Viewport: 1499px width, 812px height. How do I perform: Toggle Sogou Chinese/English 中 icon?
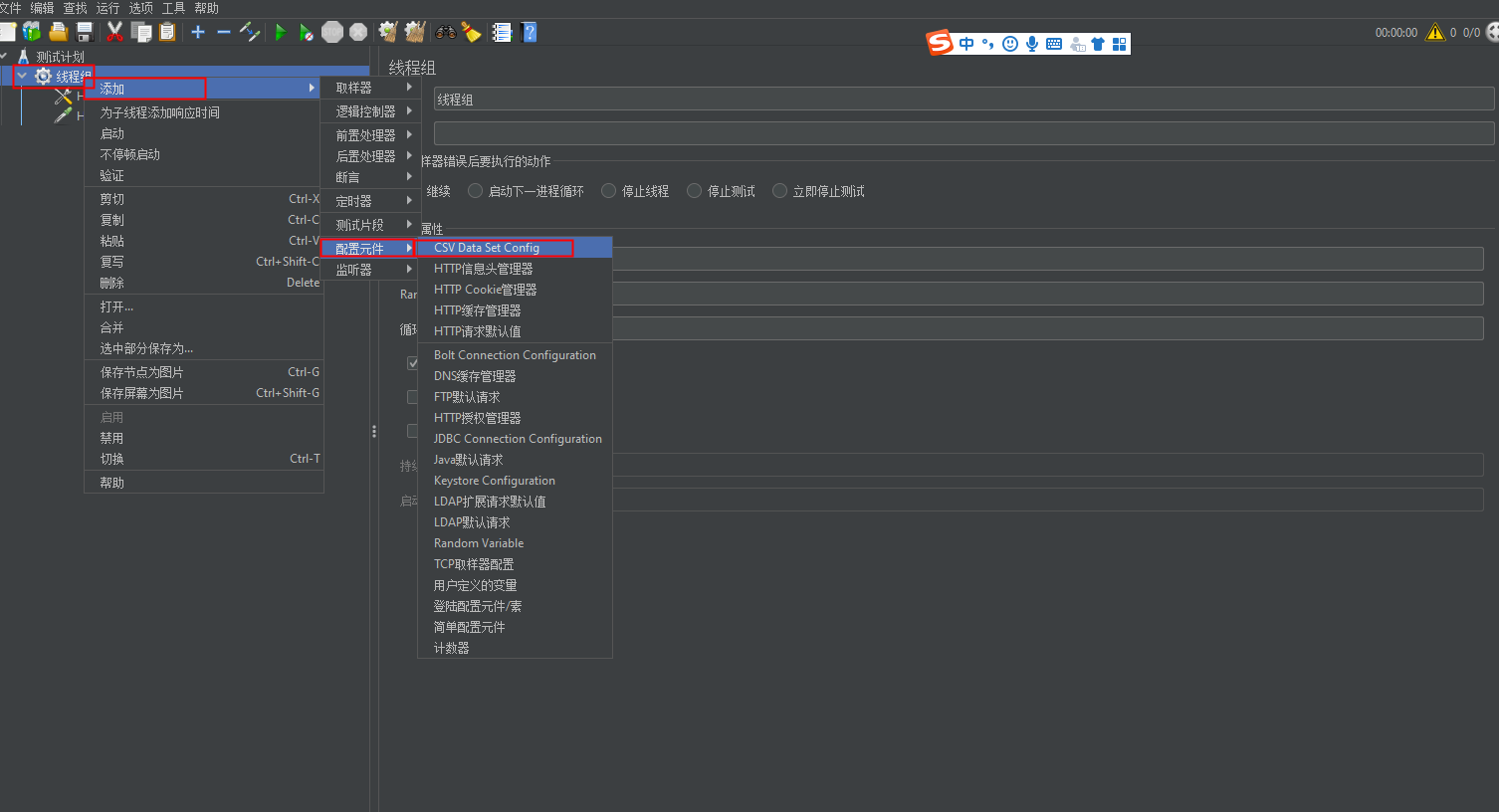[966, 44]
